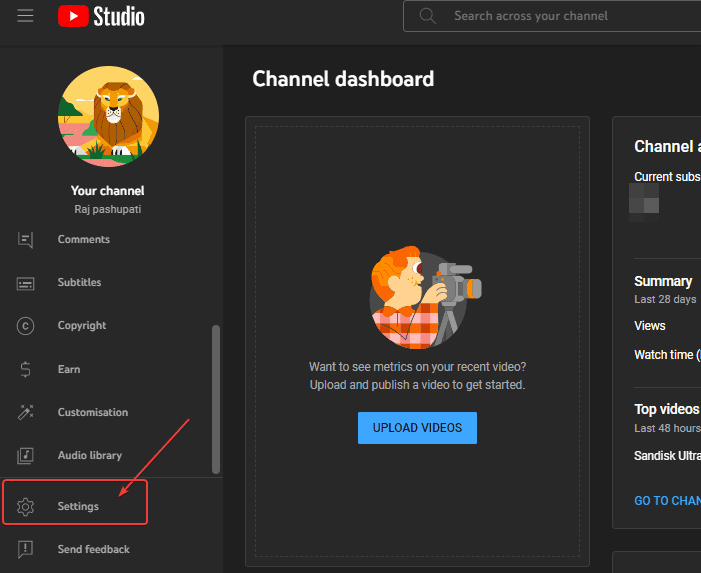
Task: Click the Subtitles sidebar icon
Action: pos(25,283)
